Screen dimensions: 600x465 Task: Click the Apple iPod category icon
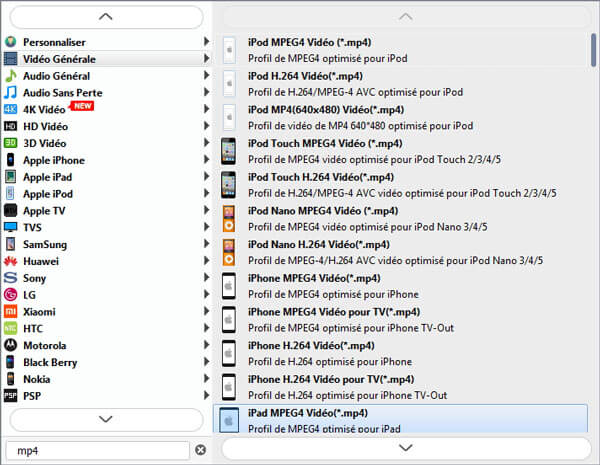(10, 194)
